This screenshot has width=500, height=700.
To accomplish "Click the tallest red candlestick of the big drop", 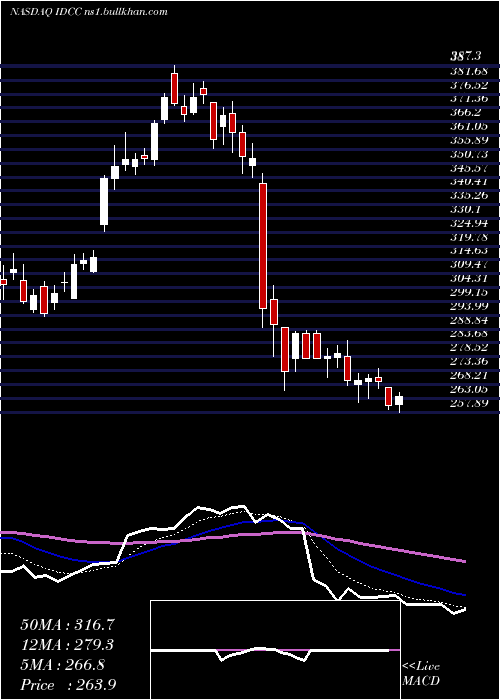I will pyautogui.click(x=263, y=246).
